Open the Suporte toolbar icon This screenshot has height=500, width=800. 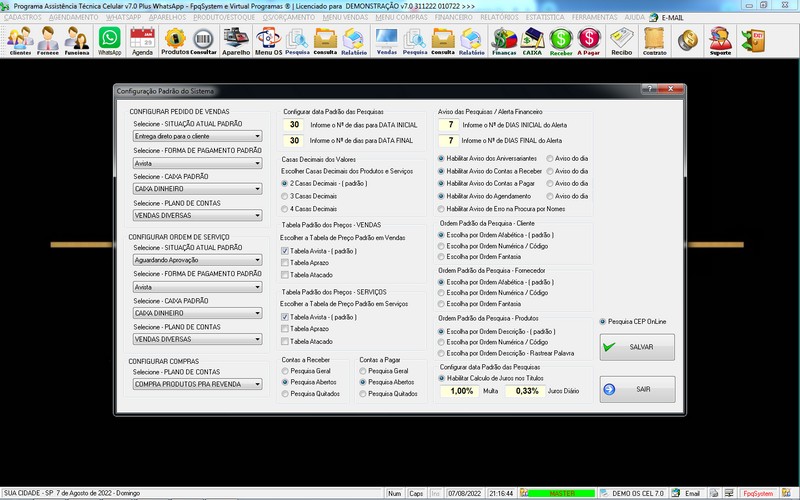[720, 41]
